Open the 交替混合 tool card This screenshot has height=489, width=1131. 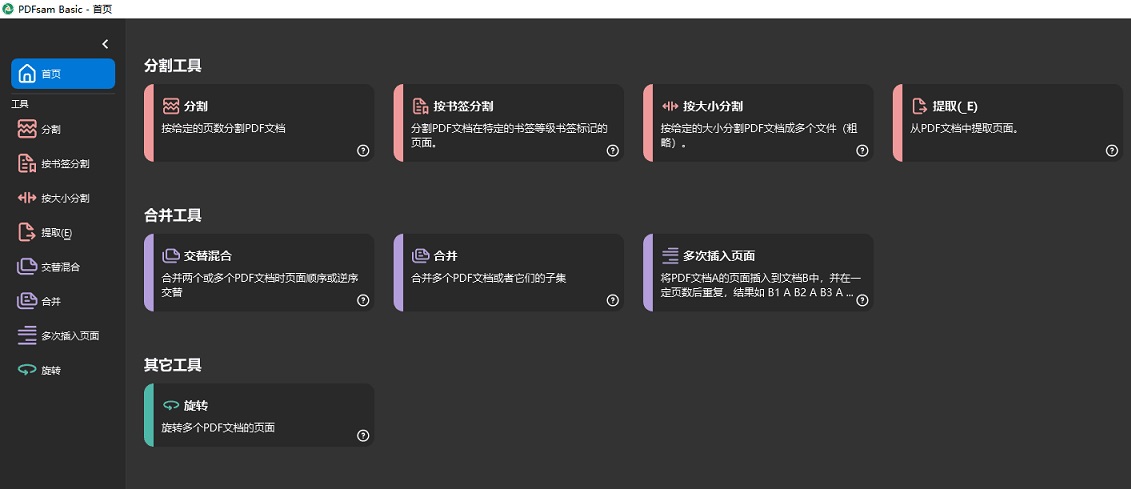[260, 272]
